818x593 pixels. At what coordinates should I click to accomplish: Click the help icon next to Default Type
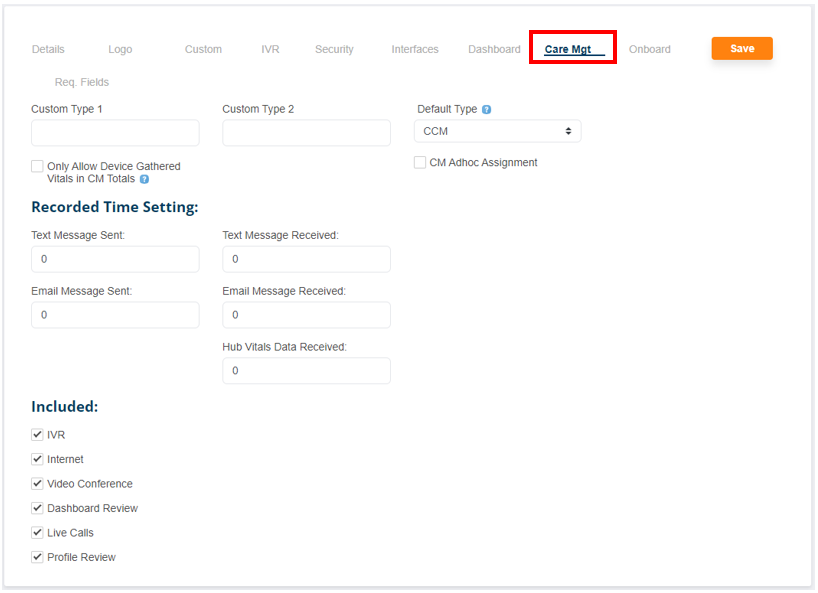(x=487, y=109)
